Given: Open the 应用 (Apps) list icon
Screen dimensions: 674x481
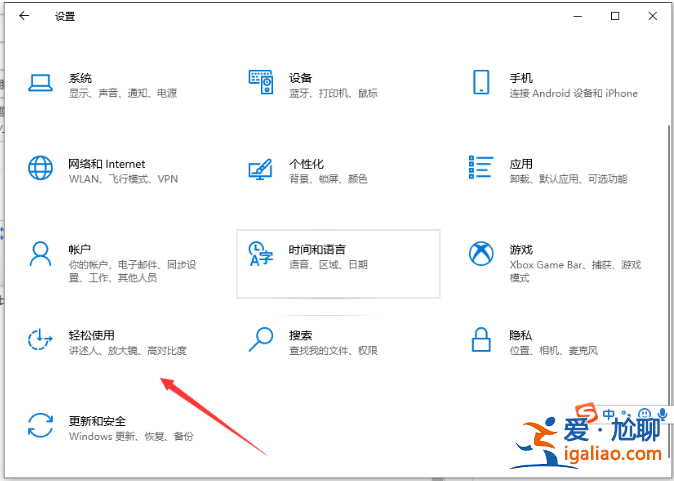Looking at the screenshot, I should 481,167.
